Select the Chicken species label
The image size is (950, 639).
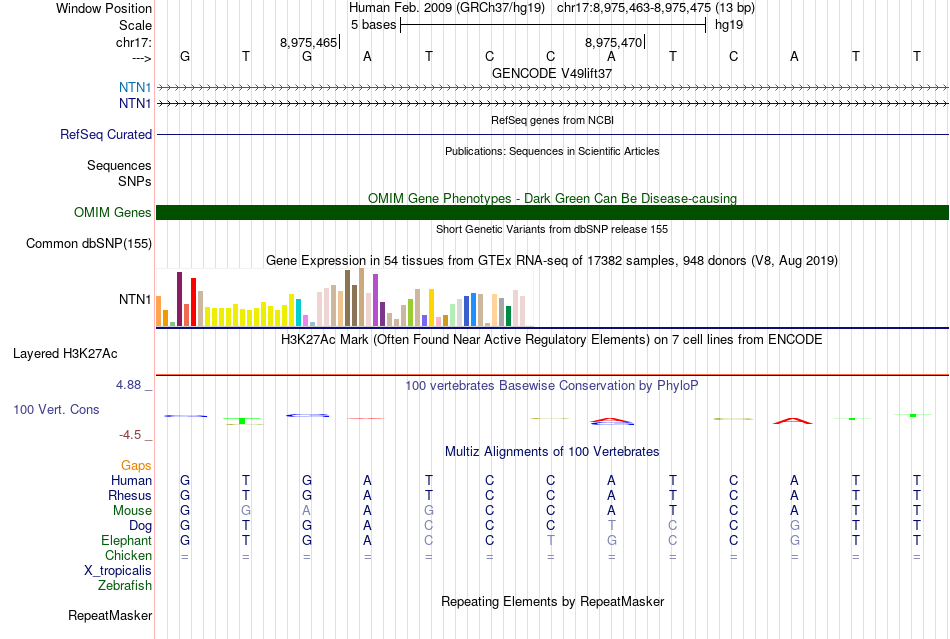[x=128, y=555]
